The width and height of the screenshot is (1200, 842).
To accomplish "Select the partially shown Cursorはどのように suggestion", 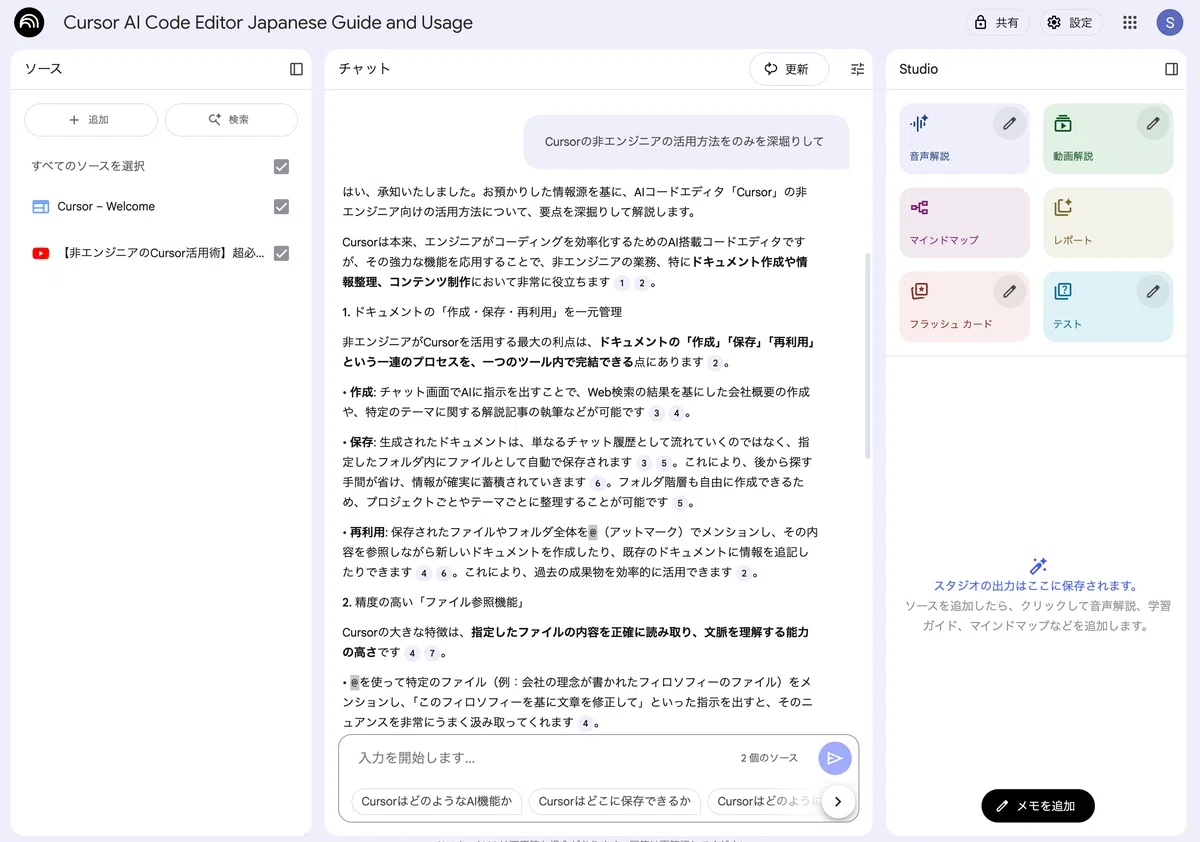I will pyautogui.click(x=765, y=801).
